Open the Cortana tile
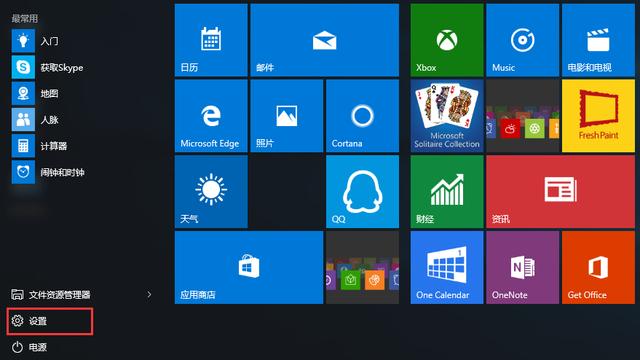Viewport: 640px width, 360px height. click(x=362, y=116)
